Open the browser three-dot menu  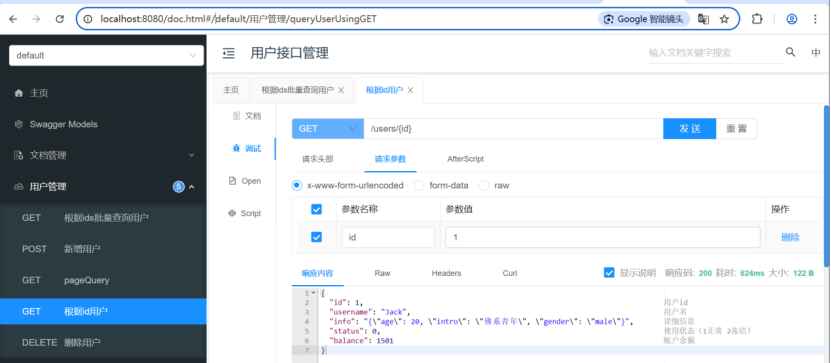(815, 19)
